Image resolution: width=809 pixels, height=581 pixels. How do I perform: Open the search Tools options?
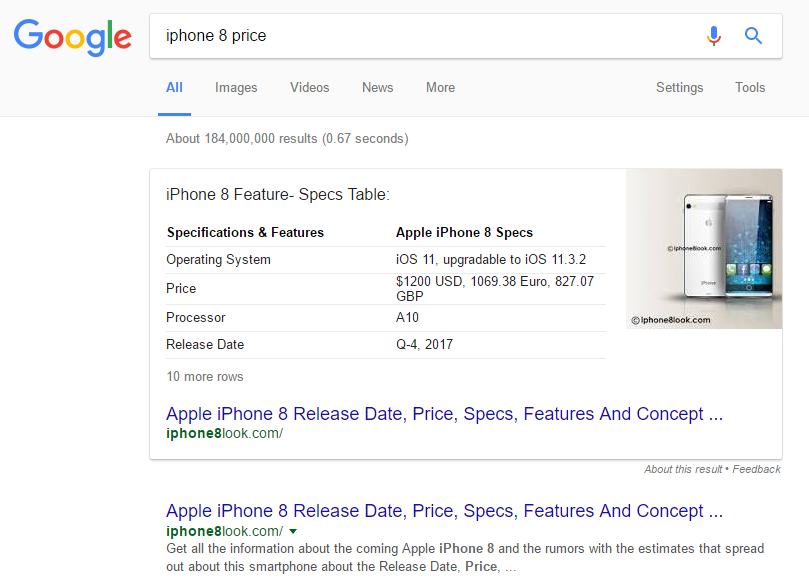(x=750, y=88)
